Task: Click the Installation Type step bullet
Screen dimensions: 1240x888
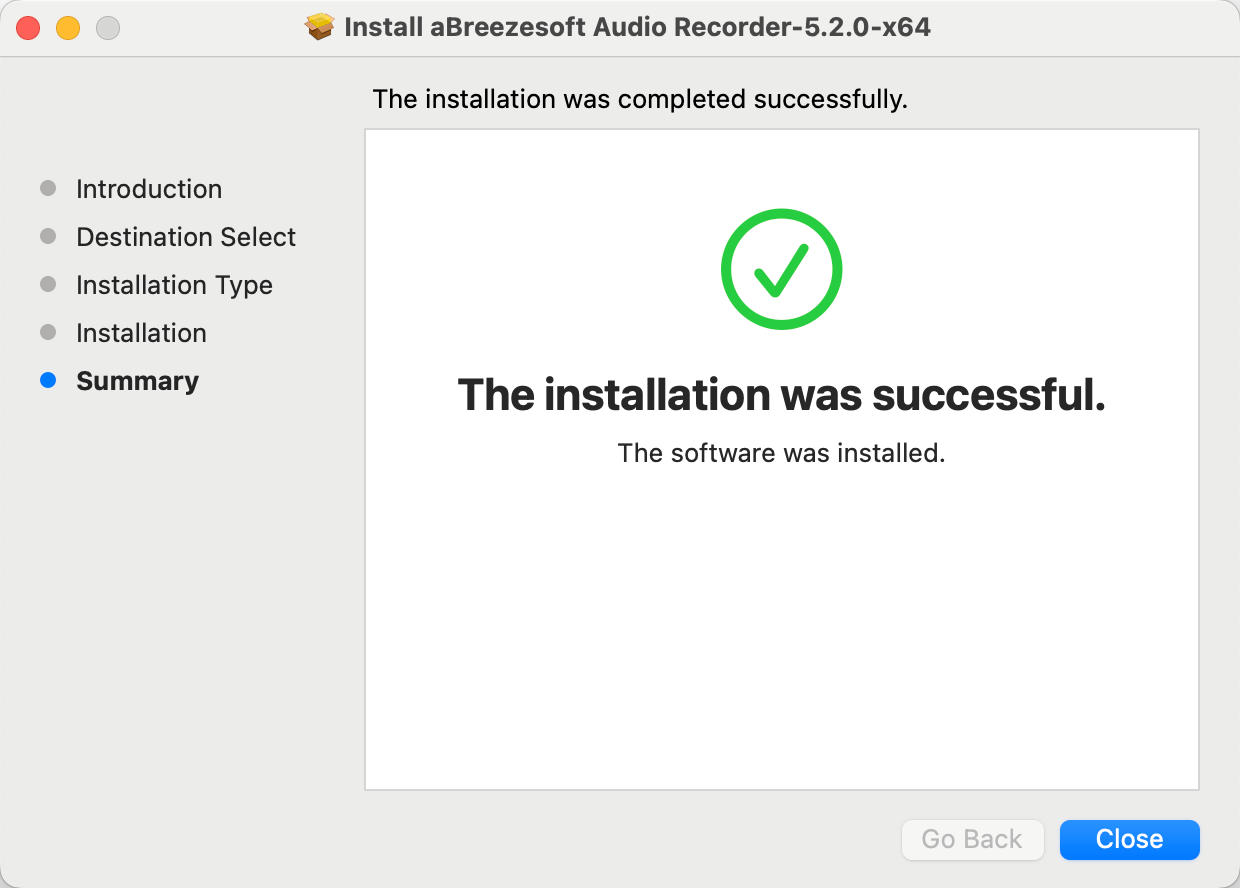Action: [47, 284]
